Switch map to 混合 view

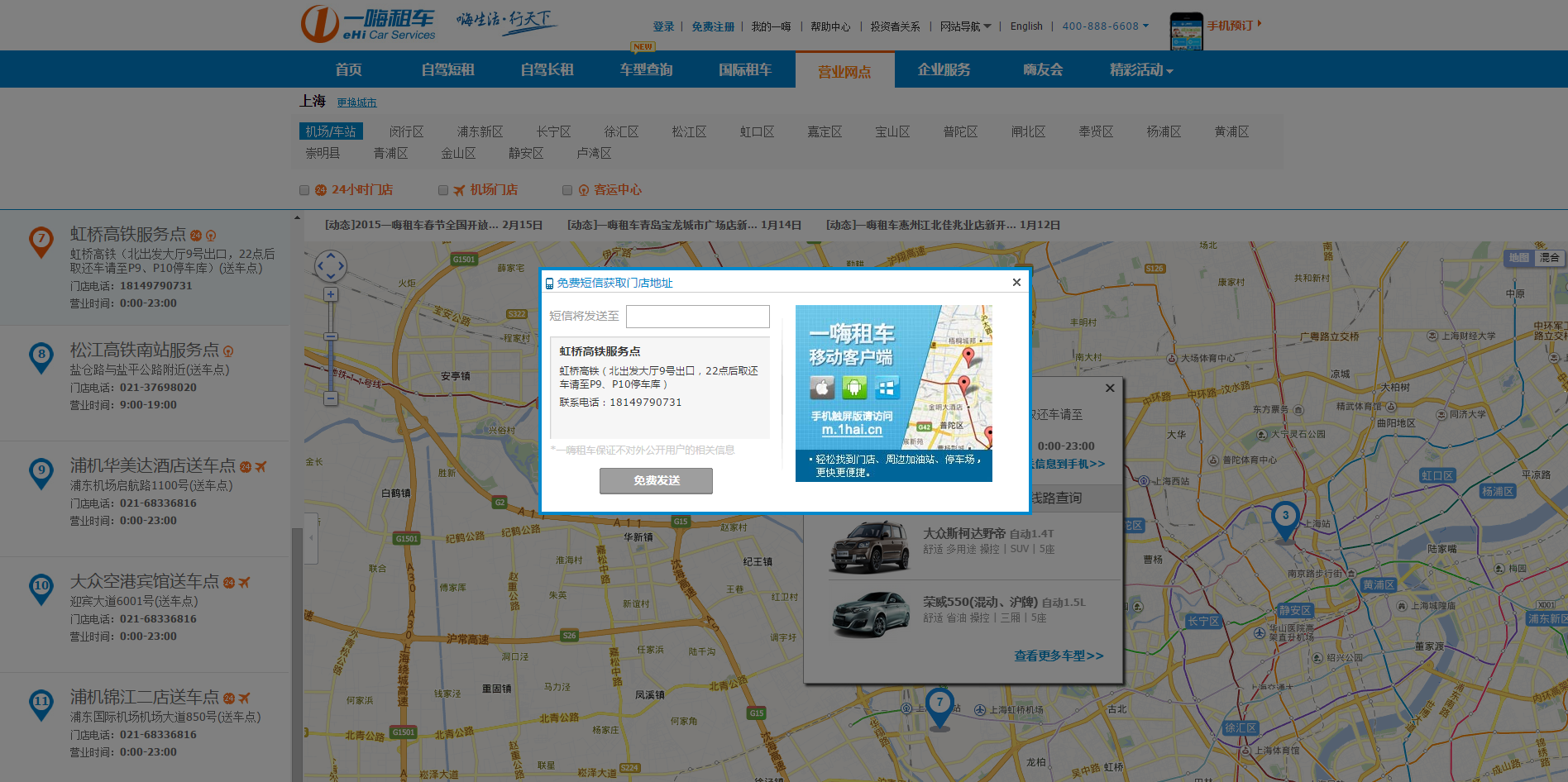coord(1550,258)
